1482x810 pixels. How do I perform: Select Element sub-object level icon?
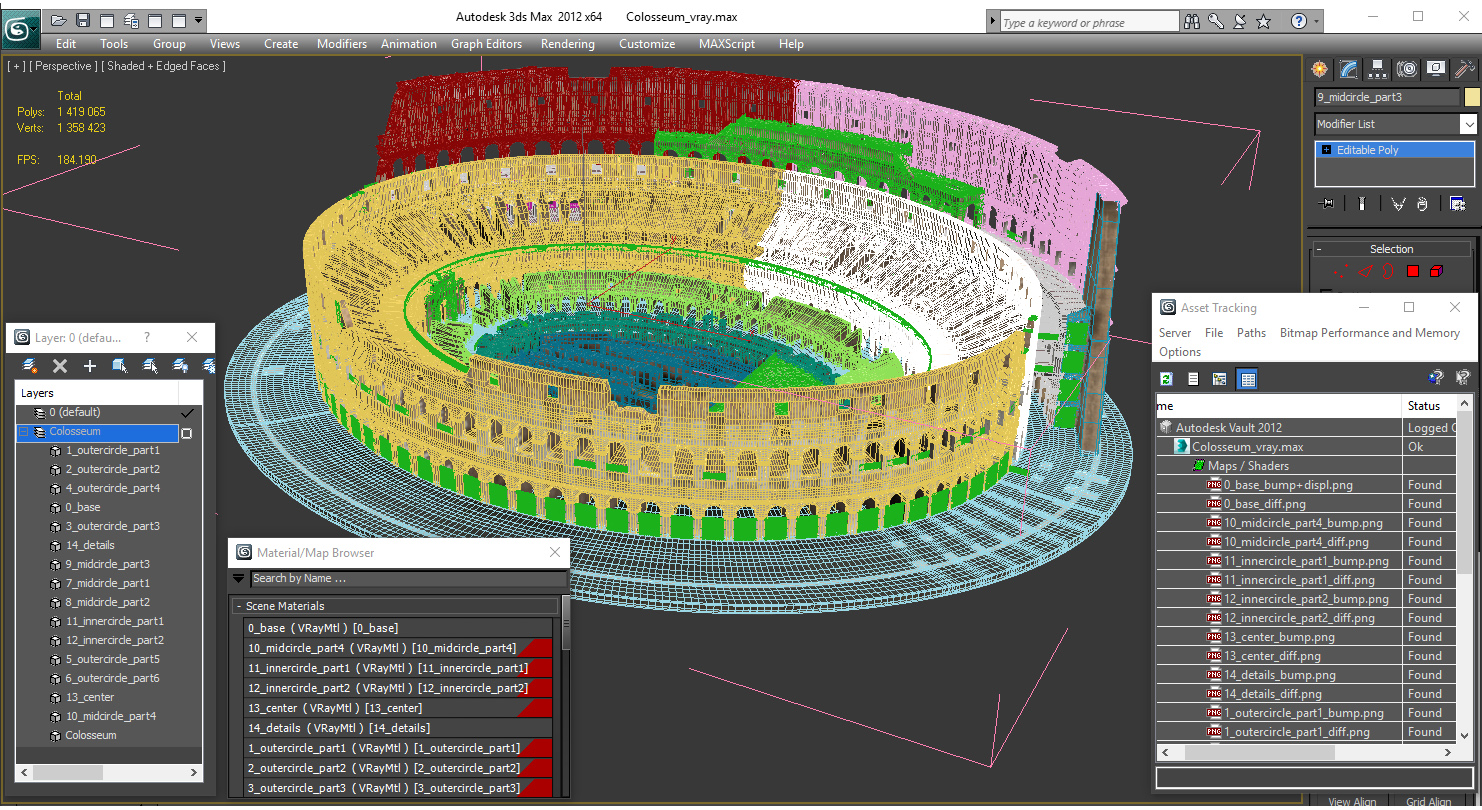tap(1437, 271)
